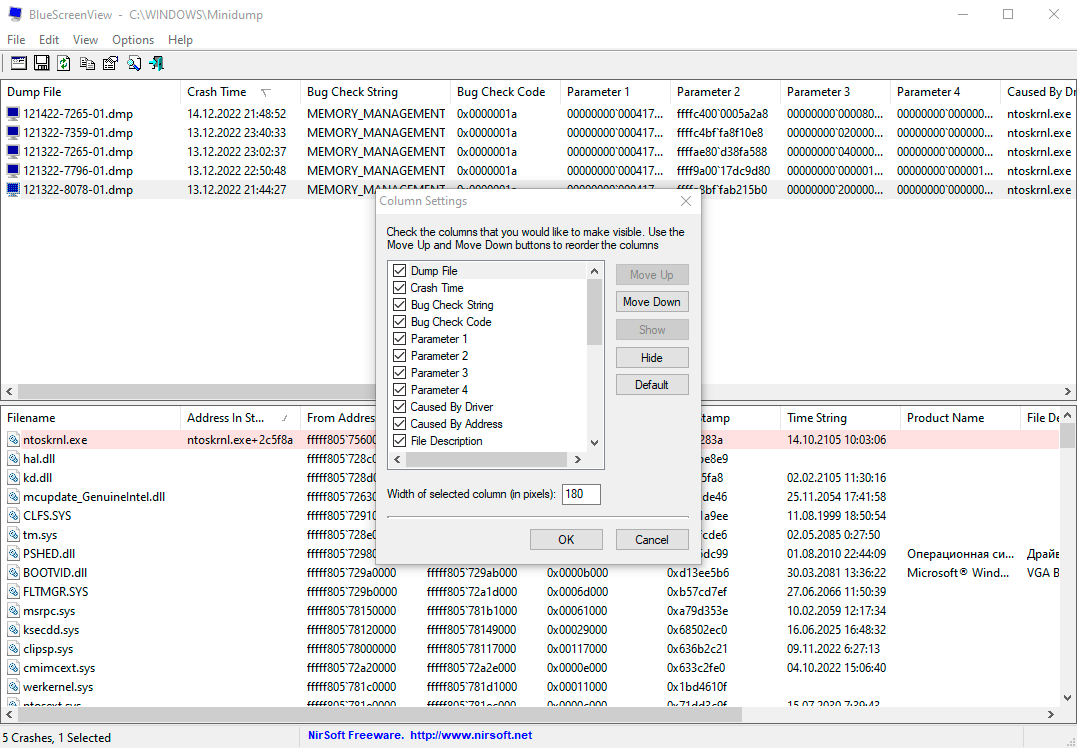Uncheck the Parameter 2 checkbox

399,356
